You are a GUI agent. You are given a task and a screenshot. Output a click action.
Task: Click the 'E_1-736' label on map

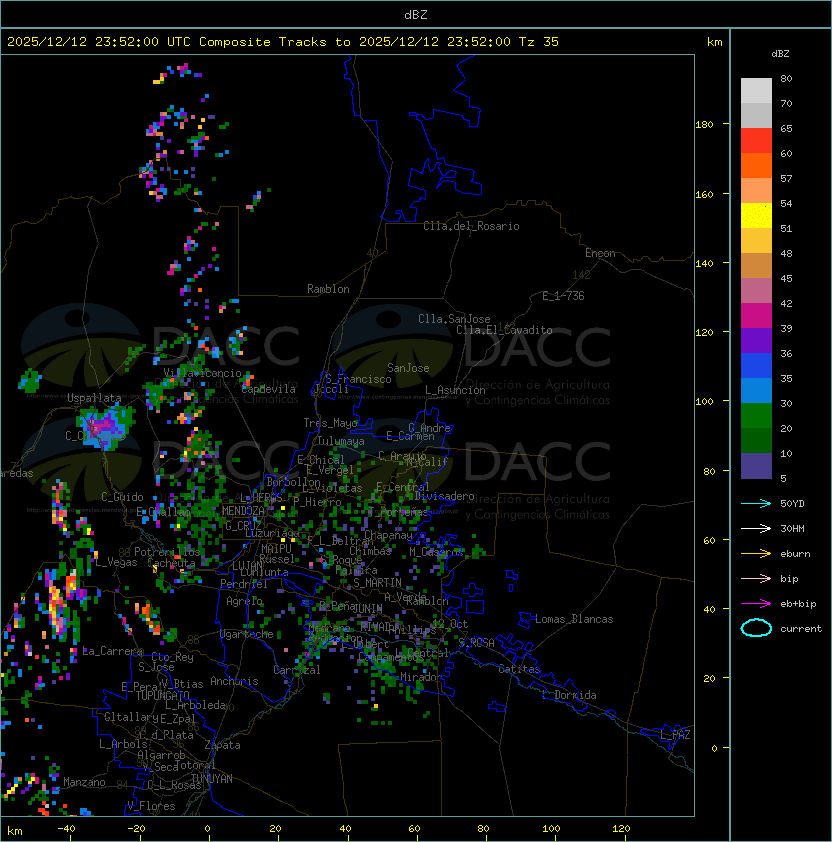tap(563, 296)
